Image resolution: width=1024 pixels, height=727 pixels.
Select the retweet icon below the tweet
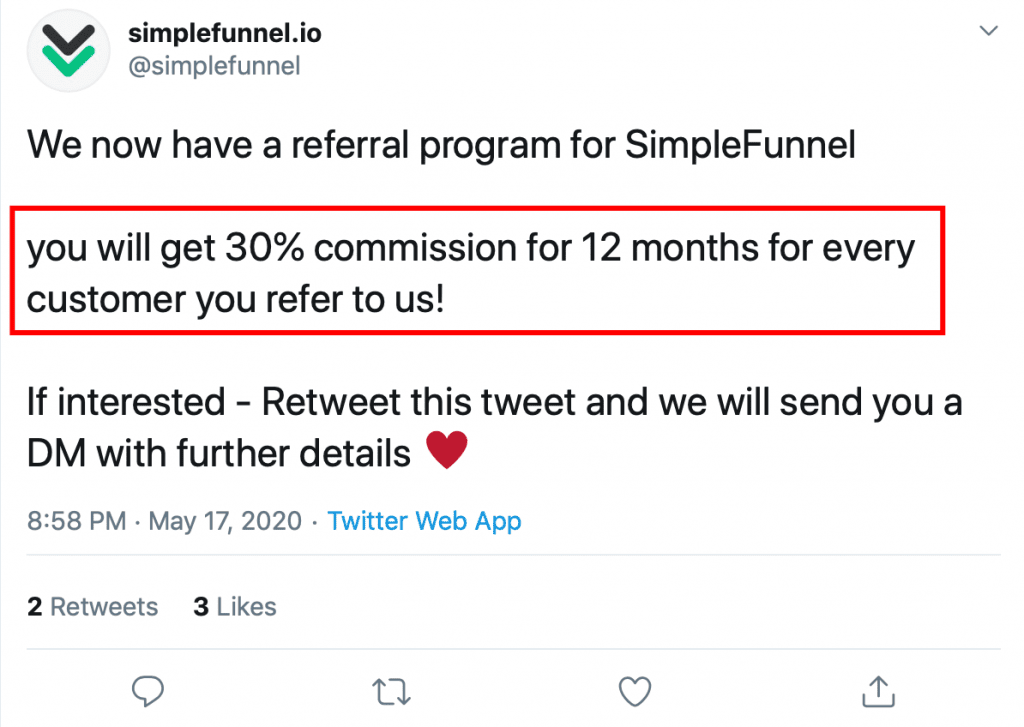(391, 691)
